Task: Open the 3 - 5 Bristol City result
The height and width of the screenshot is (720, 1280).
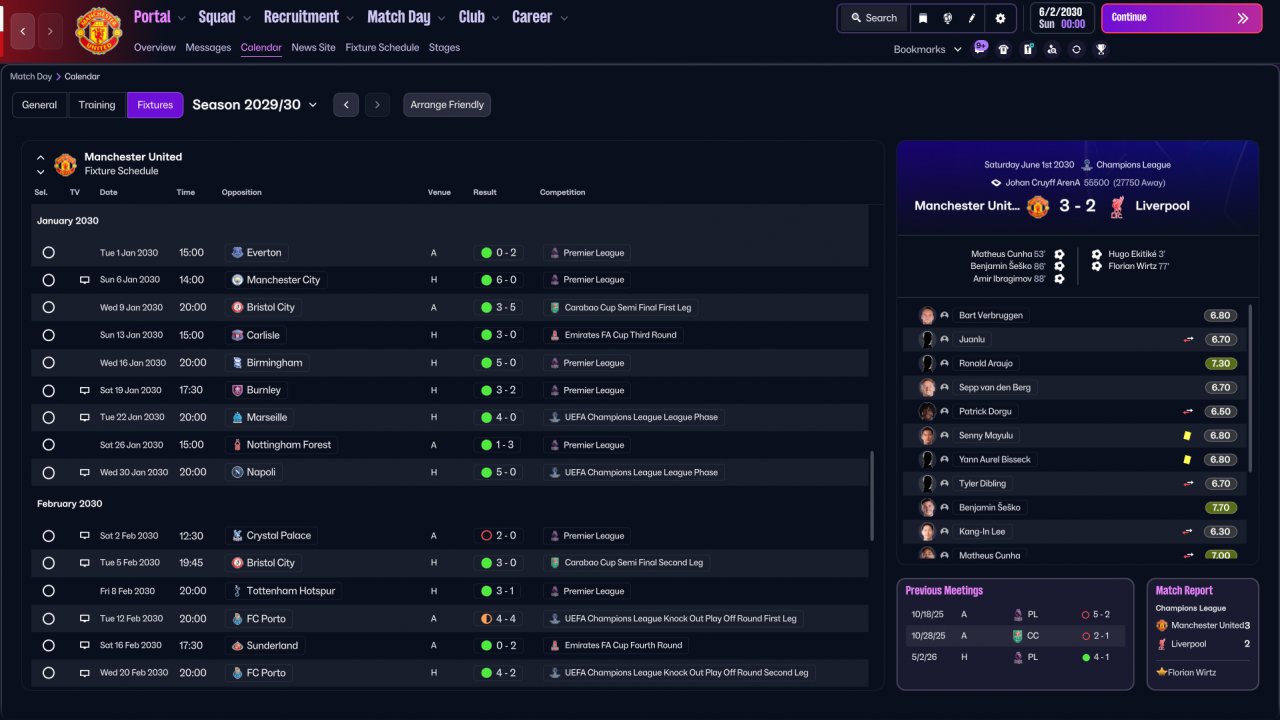Action: 498,307
